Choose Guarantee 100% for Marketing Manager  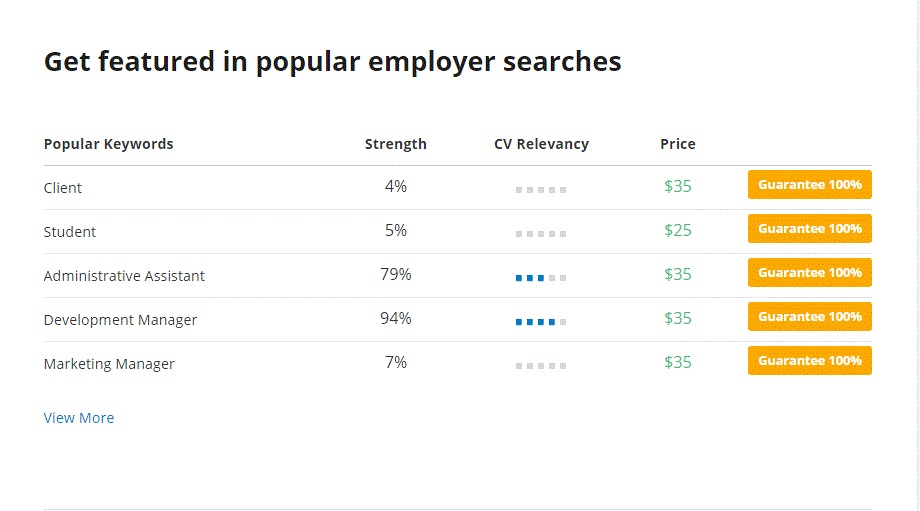(x=809, y=361)
